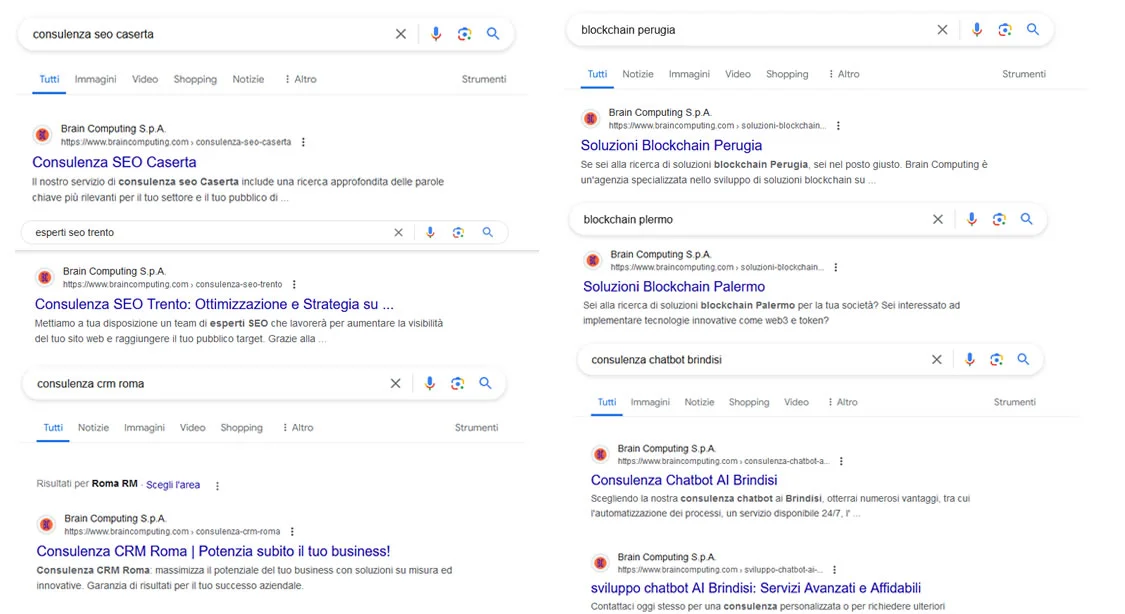Click microphone for 'consulenza chatbot brindisi'

click(x=969, y=359)
